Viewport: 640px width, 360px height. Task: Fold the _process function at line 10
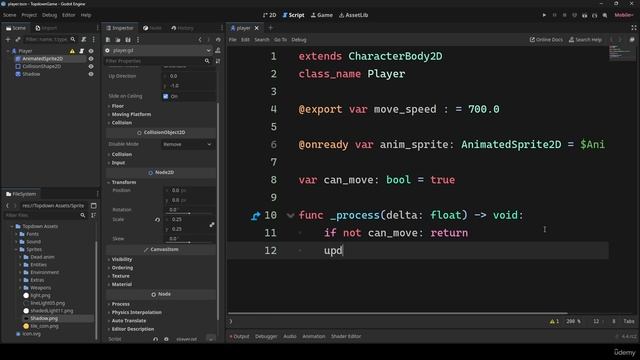(290, 215)
